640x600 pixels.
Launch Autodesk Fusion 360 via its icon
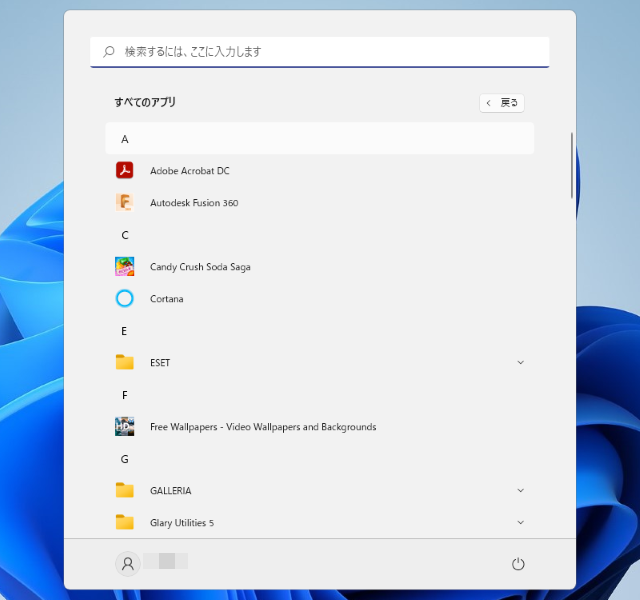pos(124,202)
